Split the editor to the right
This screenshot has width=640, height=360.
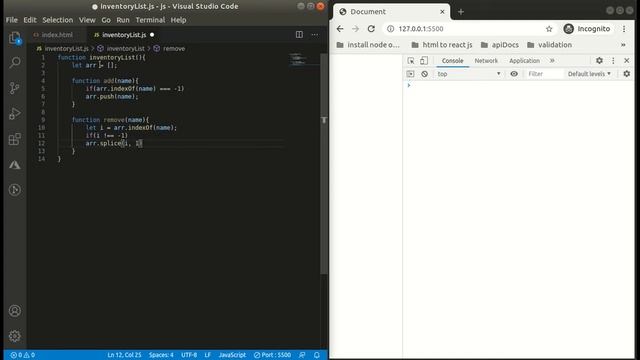coord(299,35)
